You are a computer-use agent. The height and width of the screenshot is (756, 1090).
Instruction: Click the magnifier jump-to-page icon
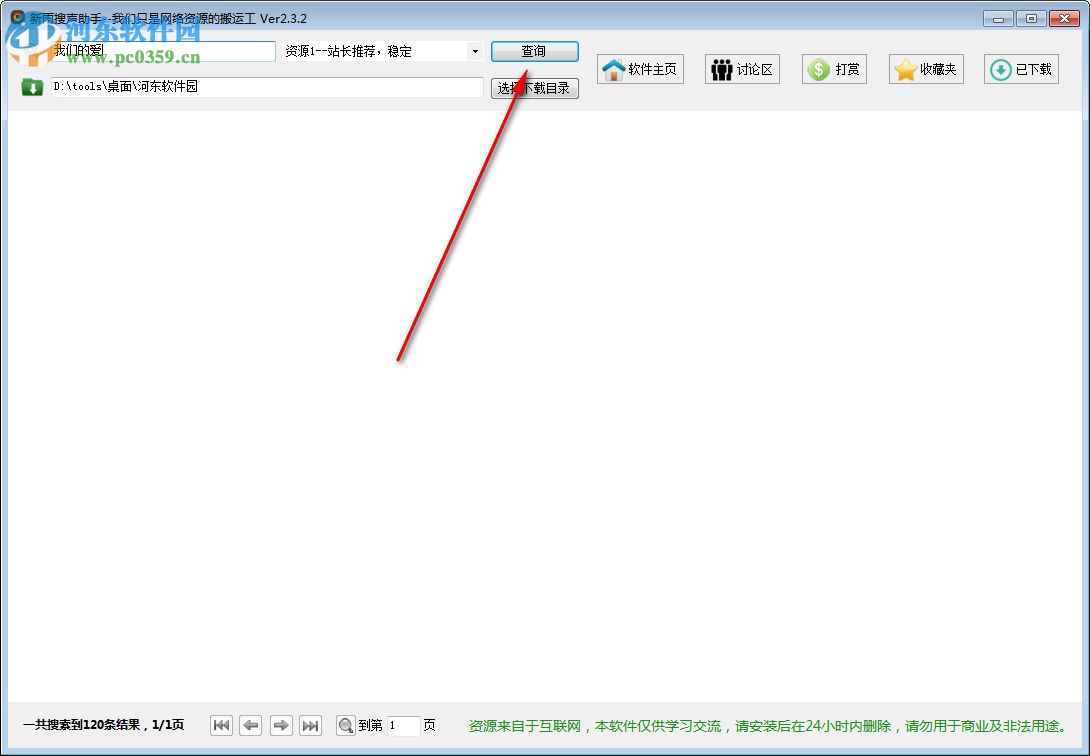tap(345, 725)
